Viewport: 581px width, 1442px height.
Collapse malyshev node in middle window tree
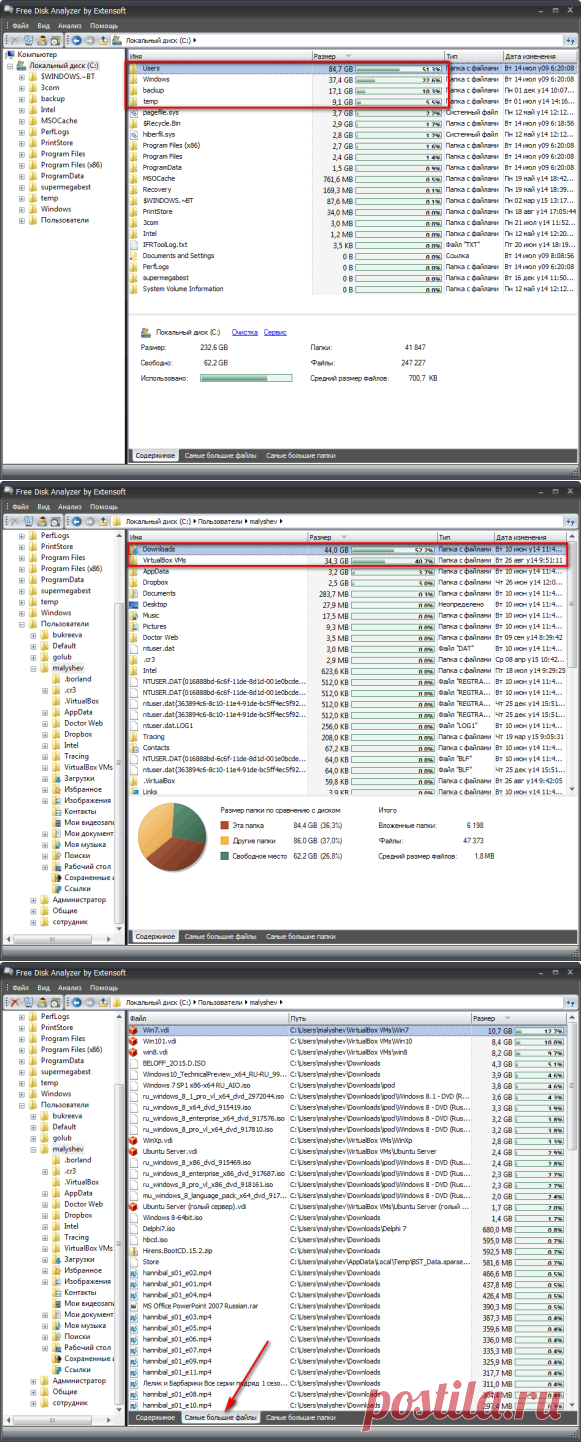[34, 667]
